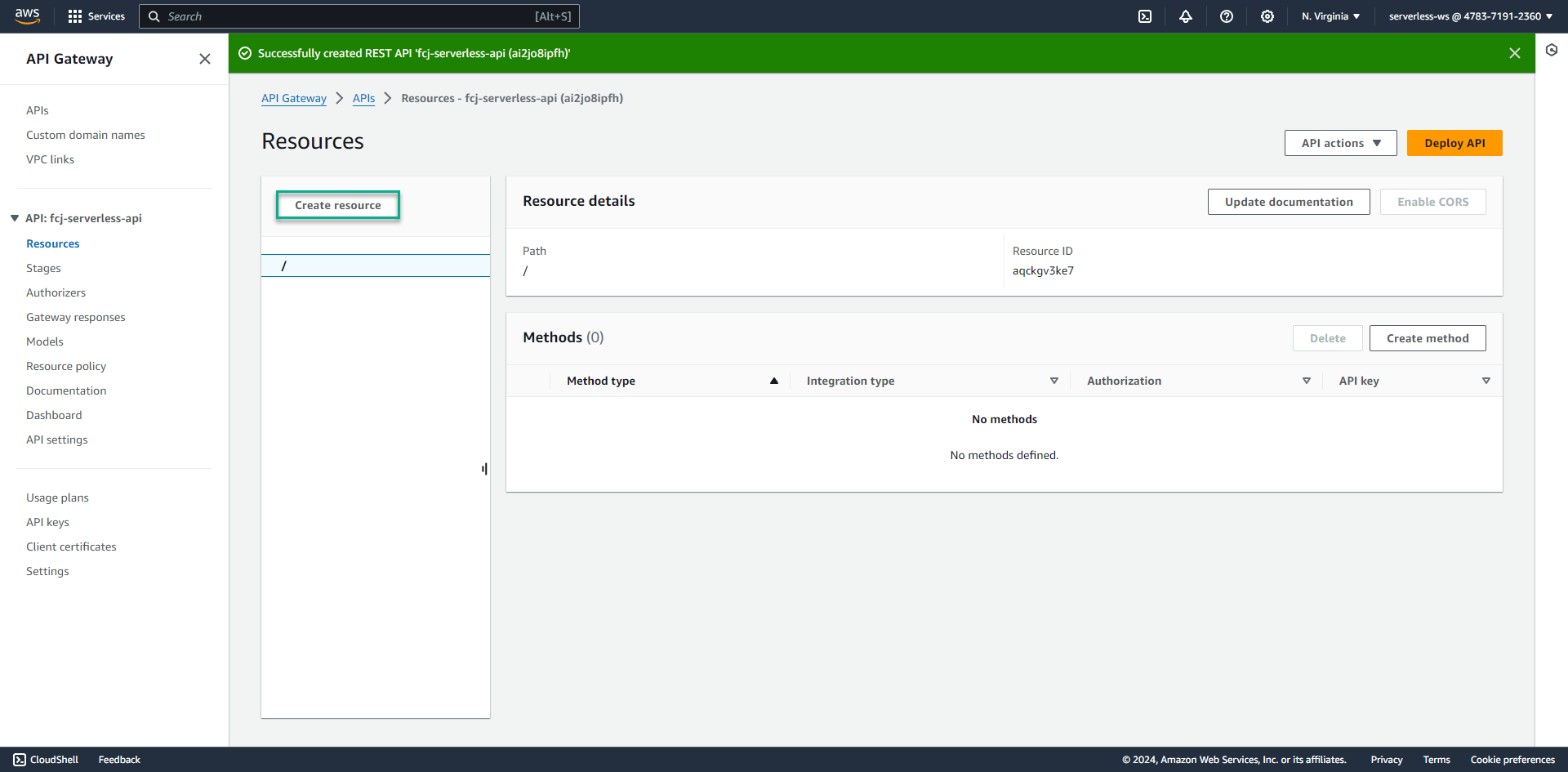This screenshot has height=772, width=1568.
Task: Open CloudShell from the top bar icon
Action: pos(1145,16)
